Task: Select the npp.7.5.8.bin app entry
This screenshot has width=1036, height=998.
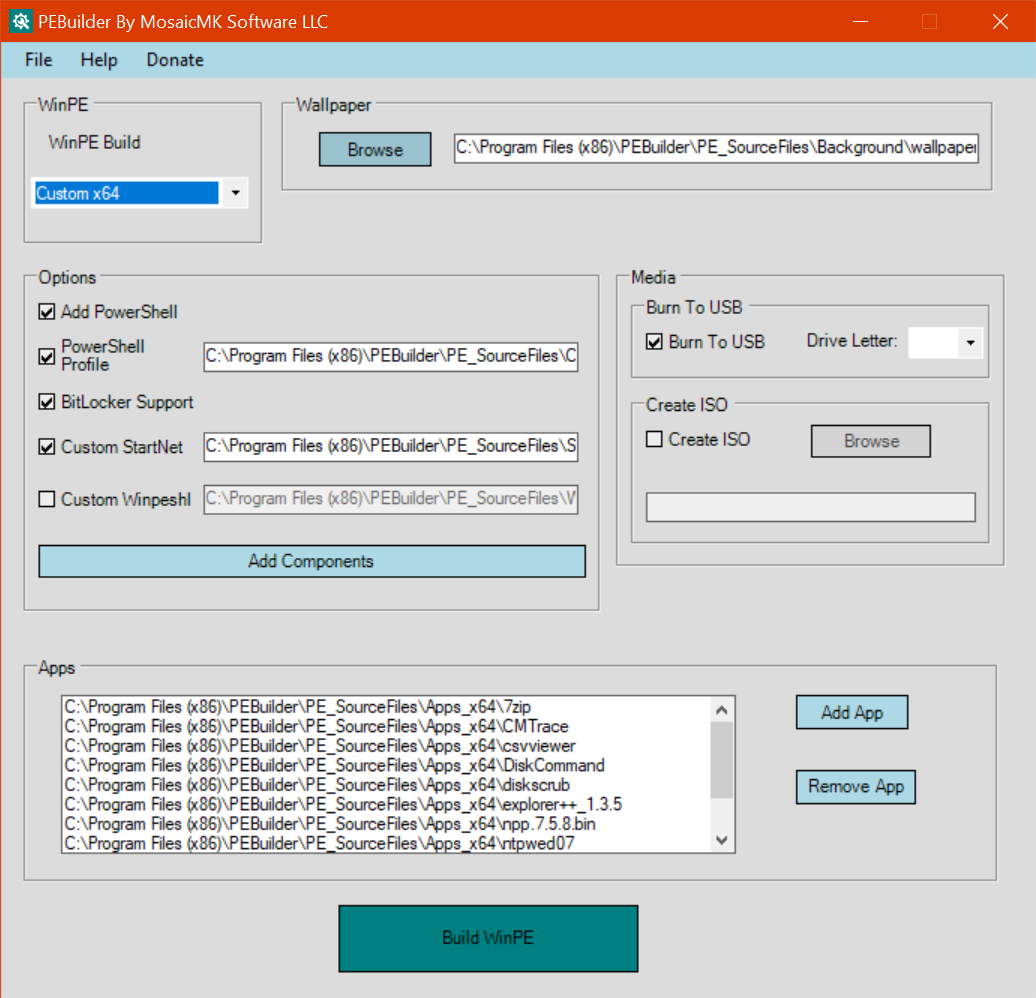Action: tap(387, 824)
